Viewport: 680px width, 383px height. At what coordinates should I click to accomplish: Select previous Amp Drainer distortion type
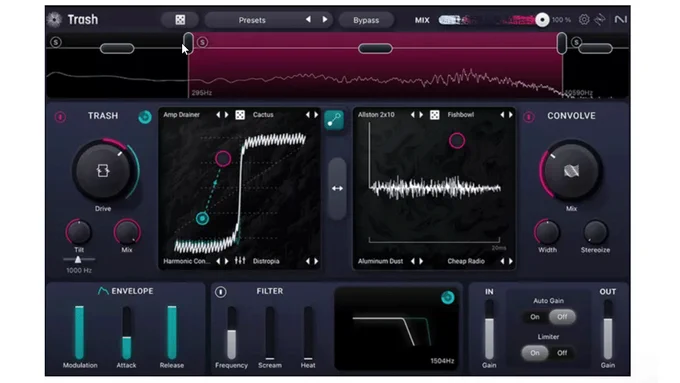tap(218, 115)
